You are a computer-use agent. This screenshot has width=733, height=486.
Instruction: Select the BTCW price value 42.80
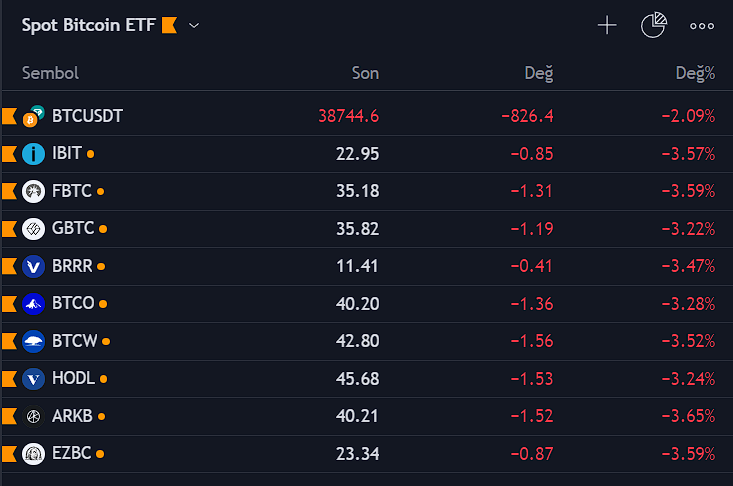357,341
